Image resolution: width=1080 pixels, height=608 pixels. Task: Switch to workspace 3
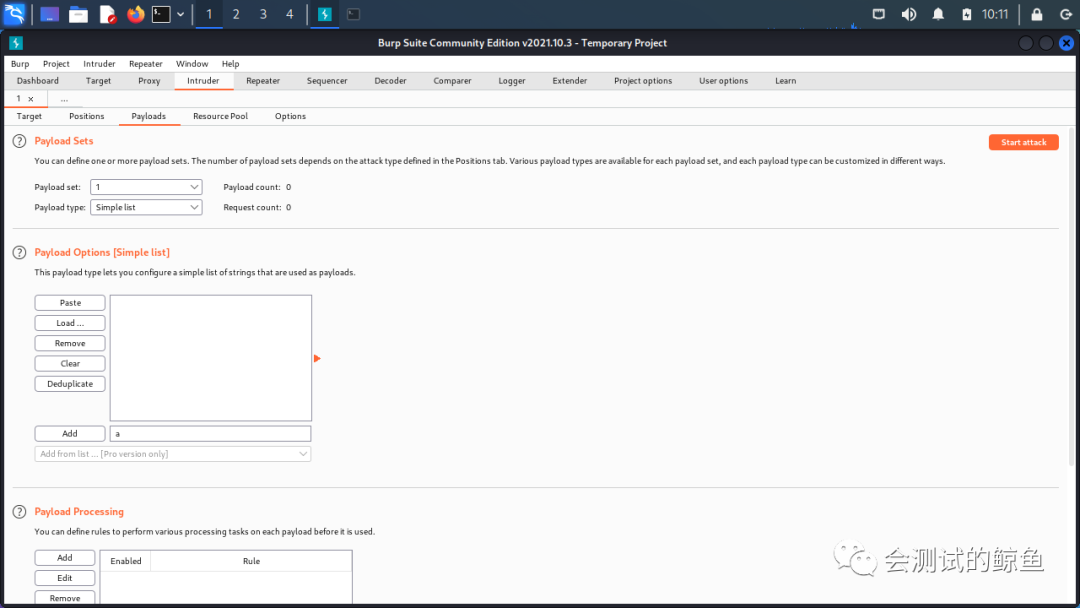click(x=263, y=14)
